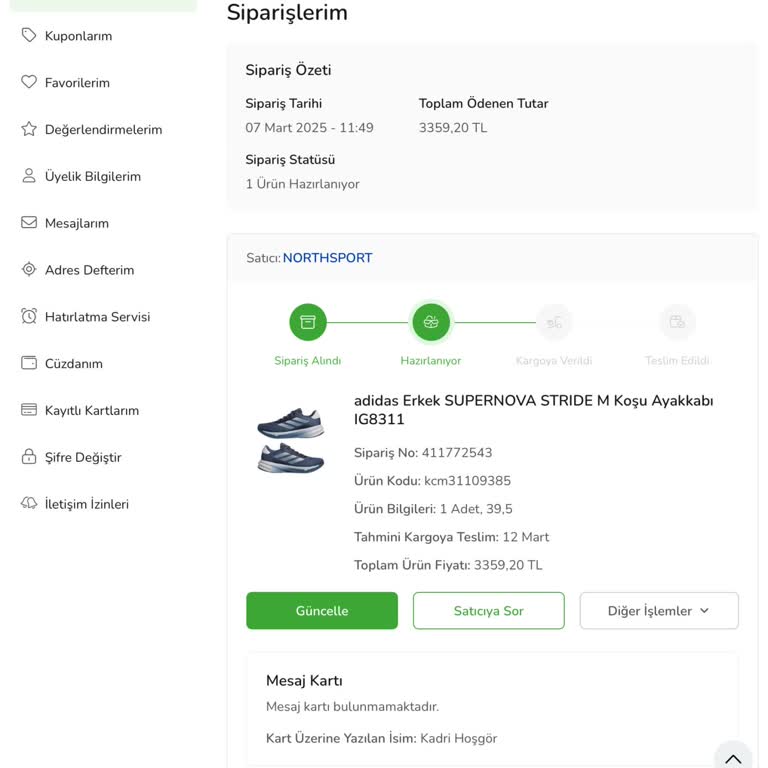Click the Şifre Değiştir lock icon
Viewport: 768px width, 768px height.
29,457
